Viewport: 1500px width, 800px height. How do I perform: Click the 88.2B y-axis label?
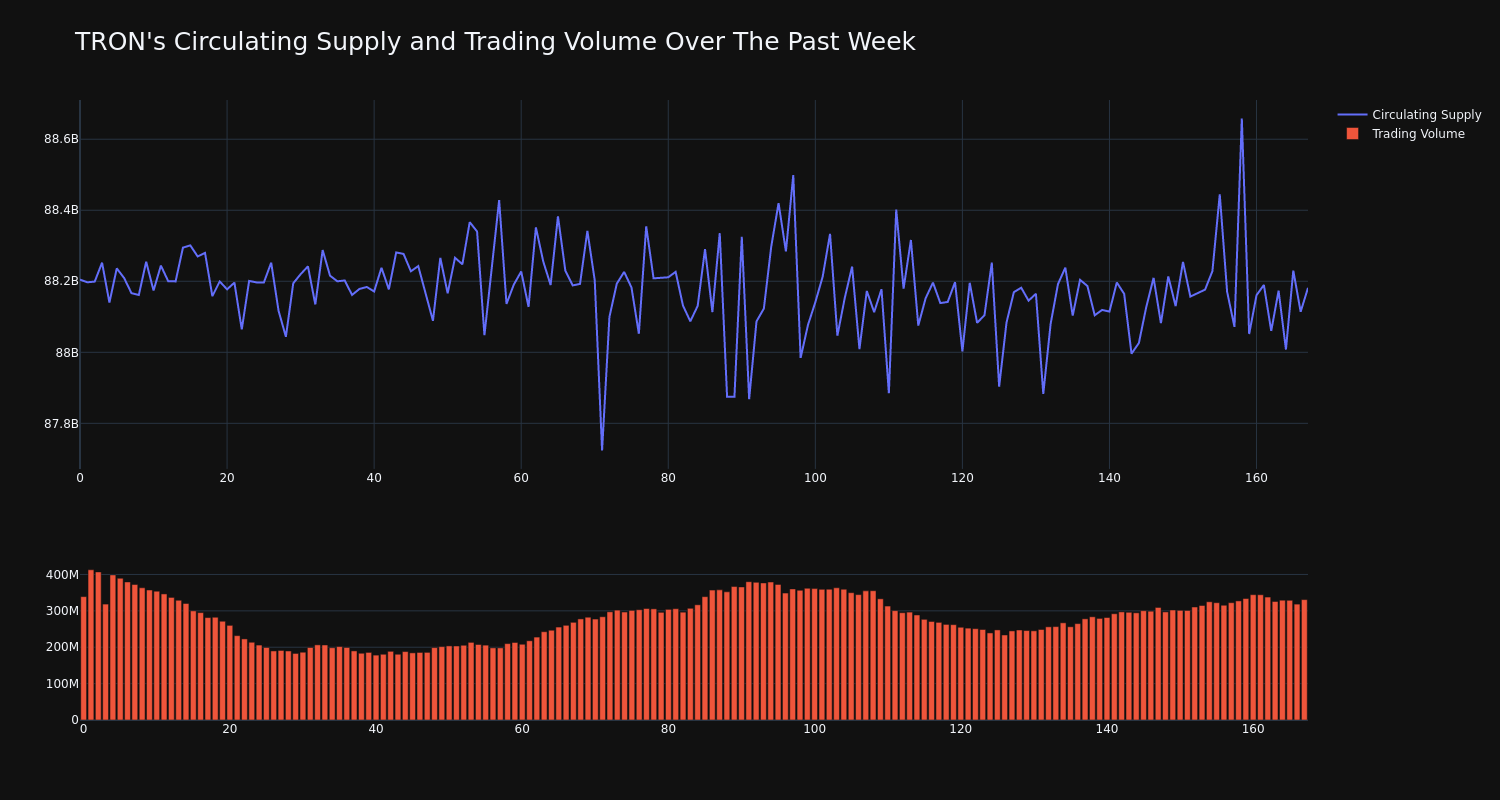[x=61, y=281]
